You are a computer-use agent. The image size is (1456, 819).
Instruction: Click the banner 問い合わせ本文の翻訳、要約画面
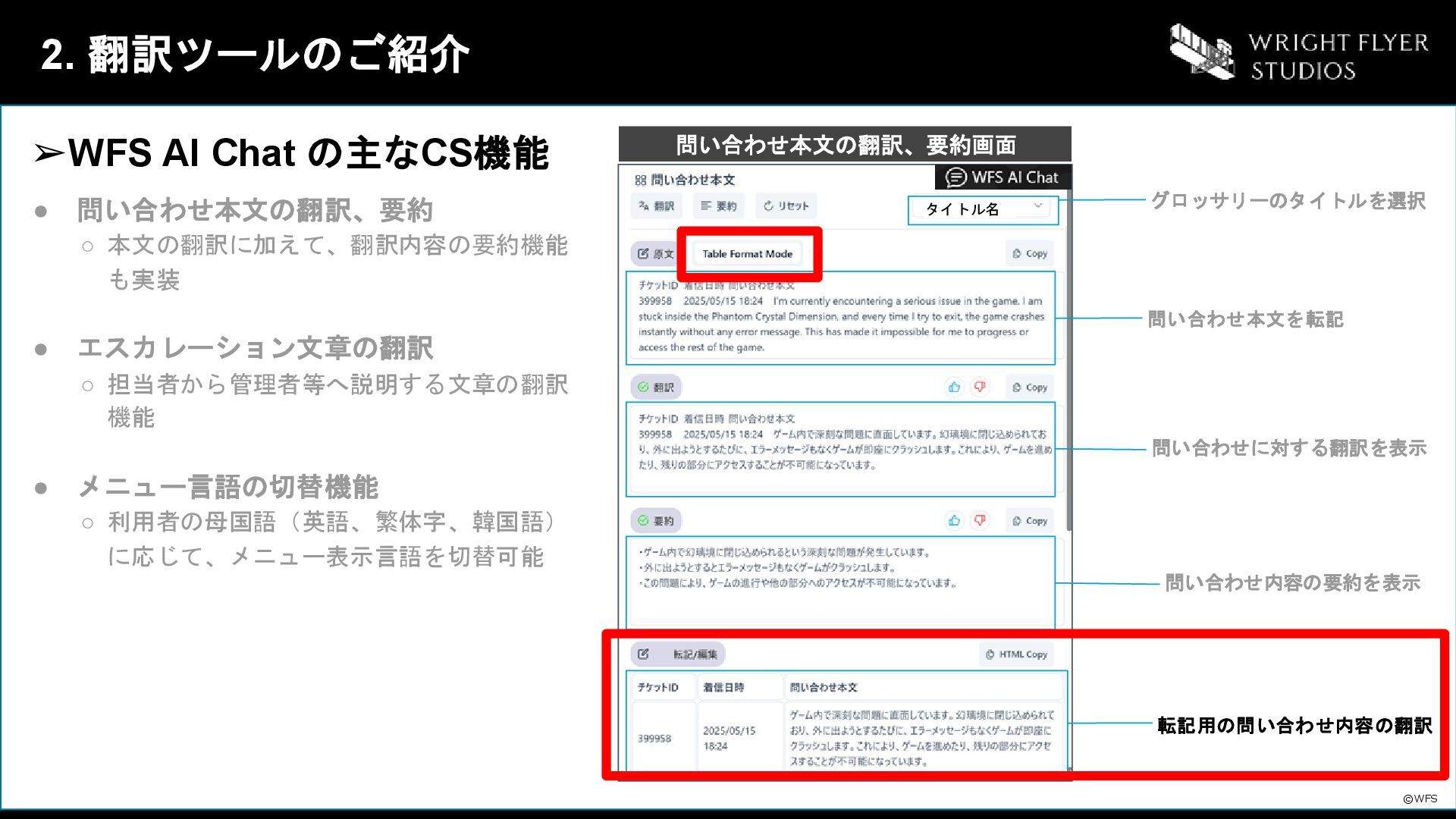(x=845, y=144)
